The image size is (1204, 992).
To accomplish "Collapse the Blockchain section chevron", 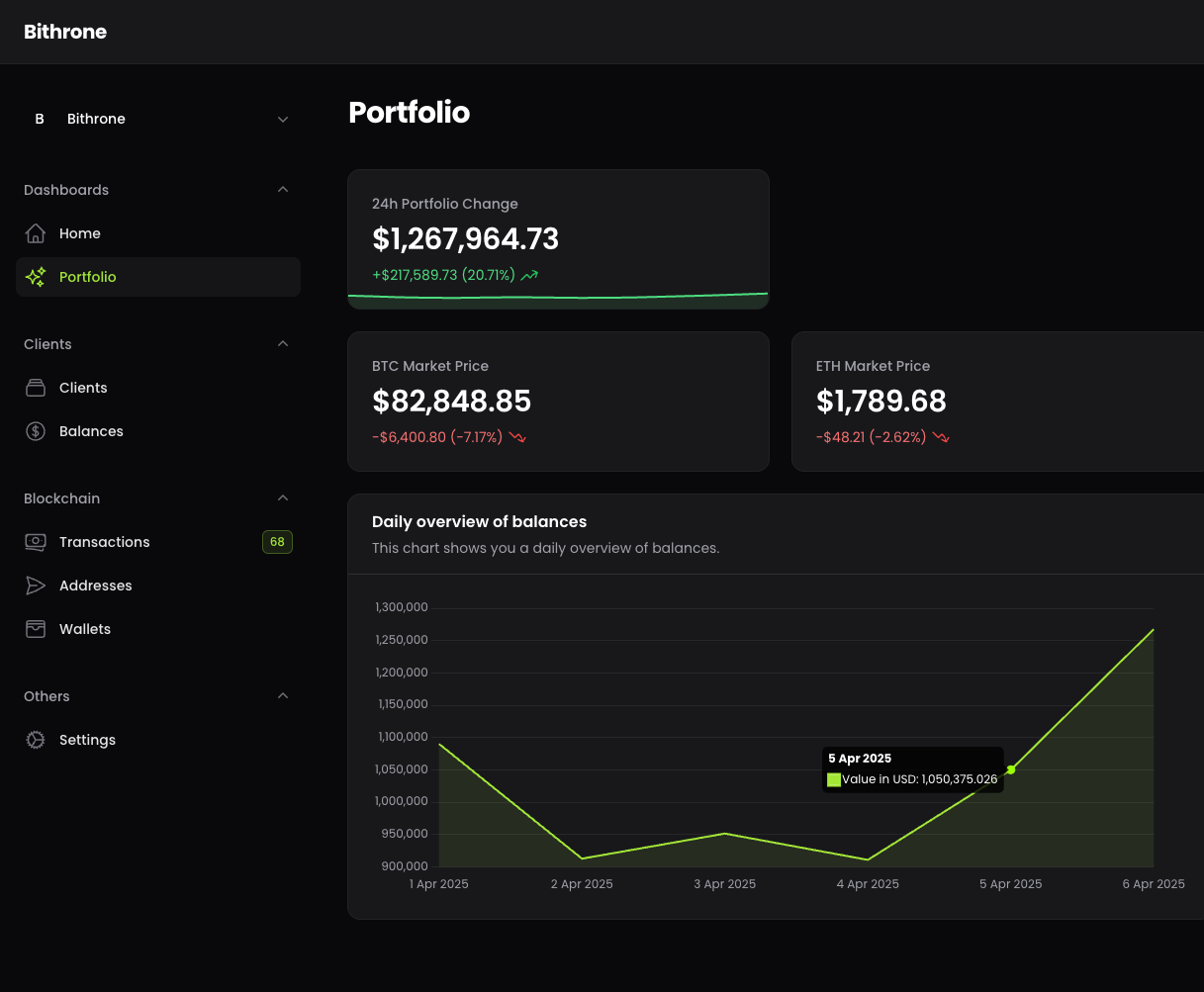I will (283, 498).
